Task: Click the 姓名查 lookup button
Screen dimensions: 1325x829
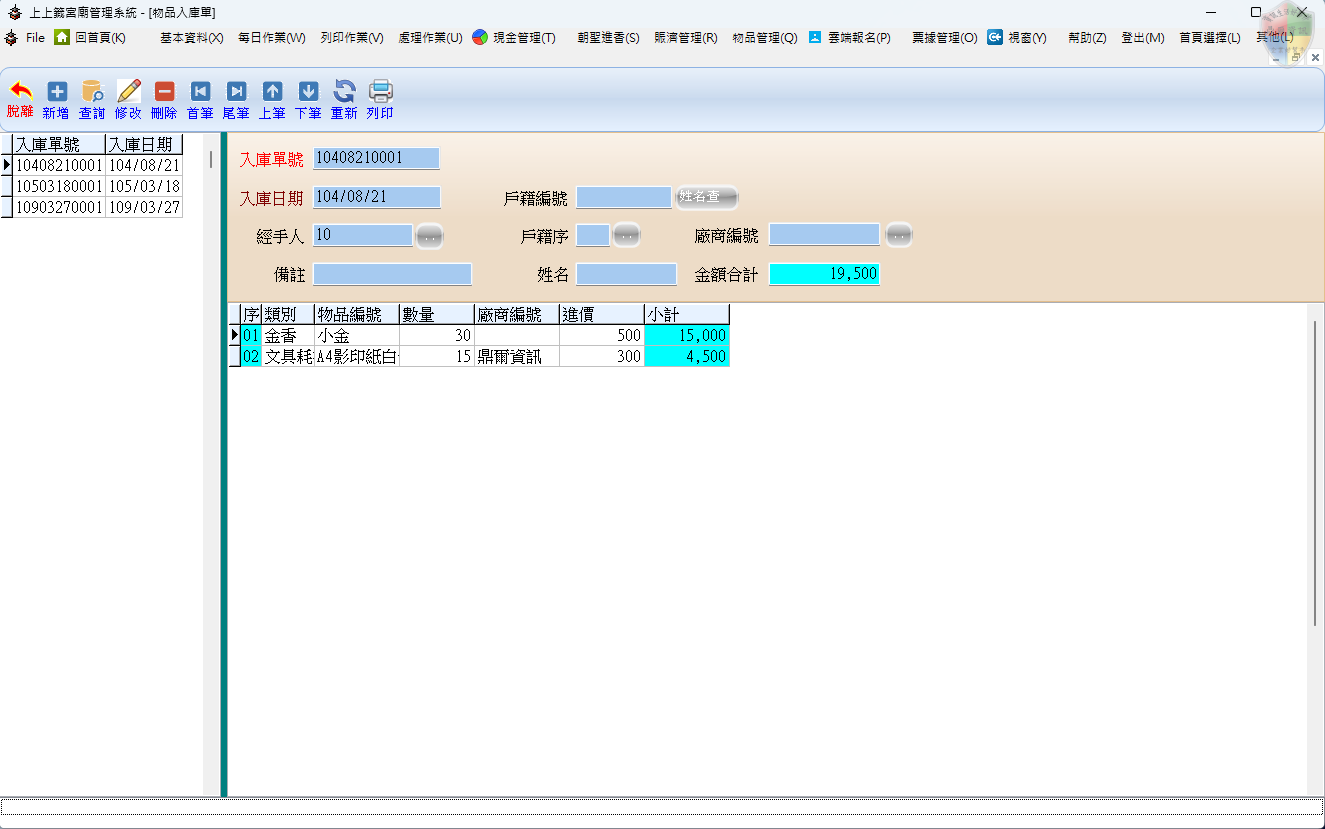Action: (706, 197)
